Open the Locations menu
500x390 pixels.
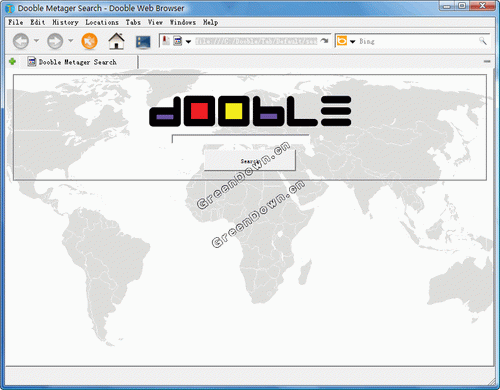click(x=102, y=22)
